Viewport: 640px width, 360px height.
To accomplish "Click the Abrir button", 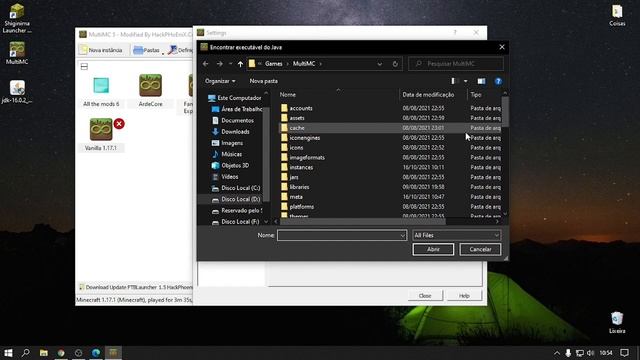I will coord(433,249).
